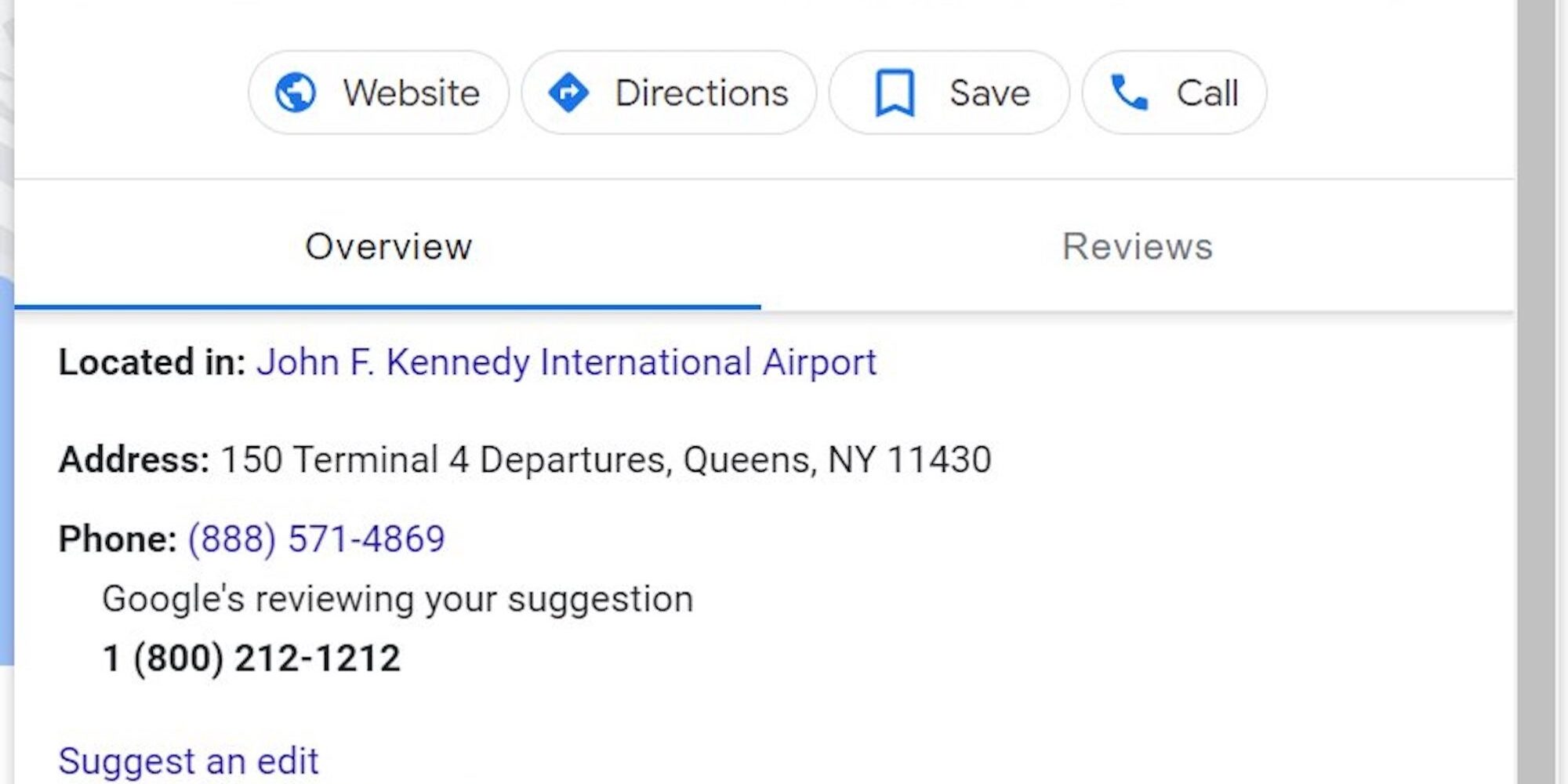
Task: Click phone number (888) 571-4869
Action: pyautogui.click(x=316, y=539)
